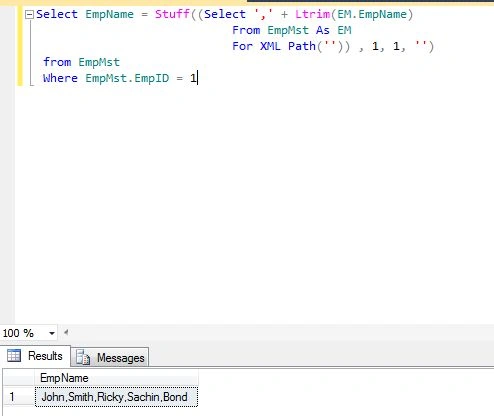Click 'from EmpMst' on fourth line
Screen dimensions: 494x416
click(81, 62)
